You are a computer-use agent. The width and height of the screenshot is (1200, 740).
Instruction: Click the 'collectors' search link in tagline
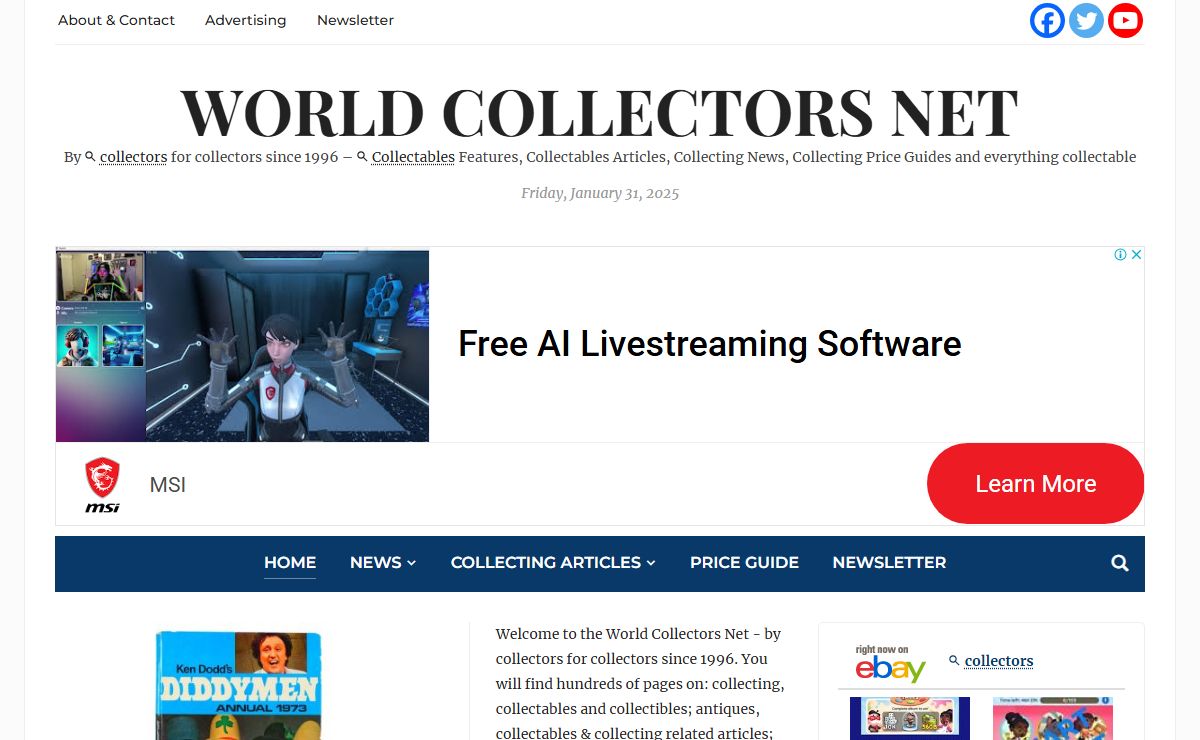pos(133,157)
